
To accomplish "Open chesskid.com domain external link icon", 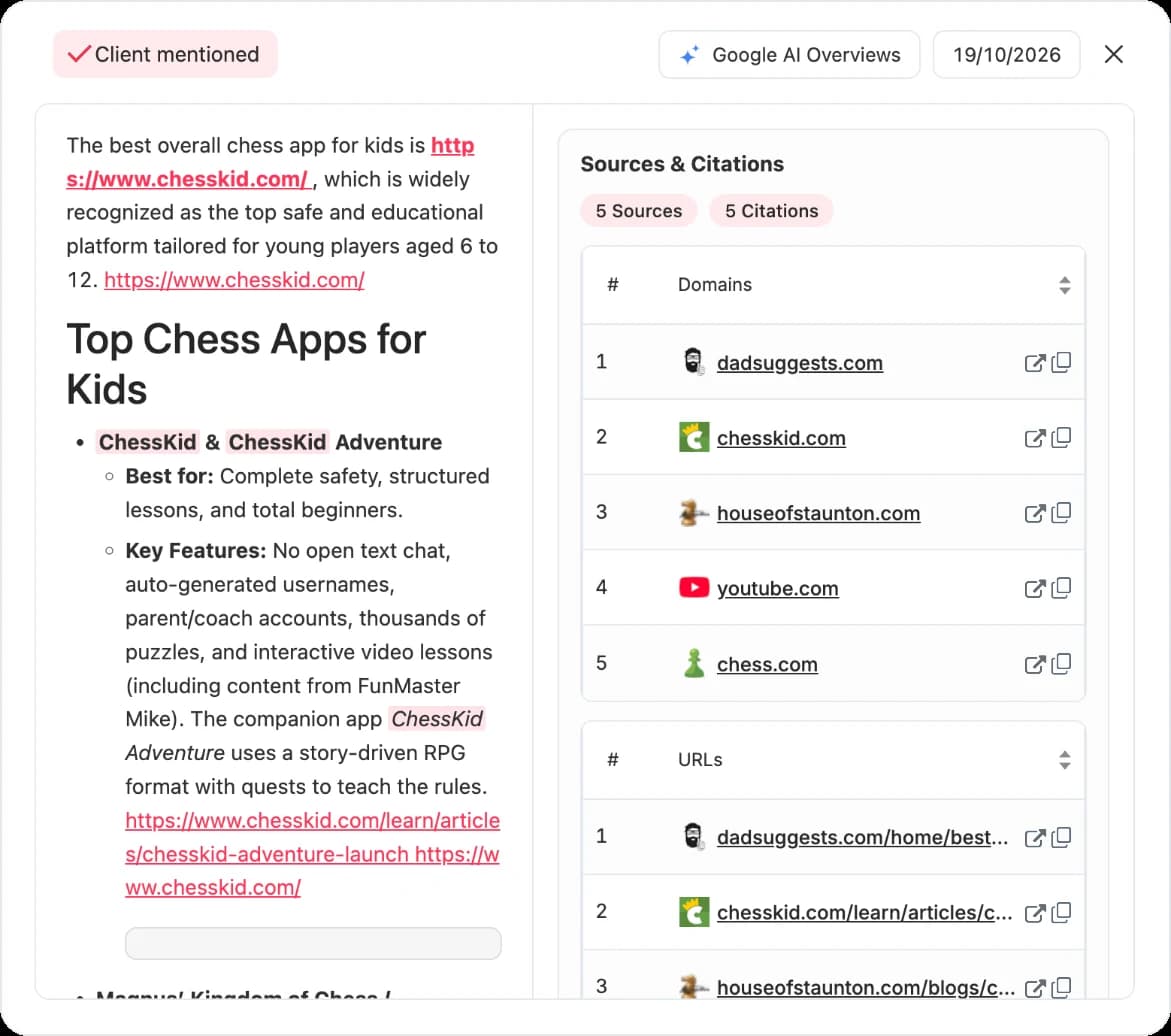I will [1034, 438].
